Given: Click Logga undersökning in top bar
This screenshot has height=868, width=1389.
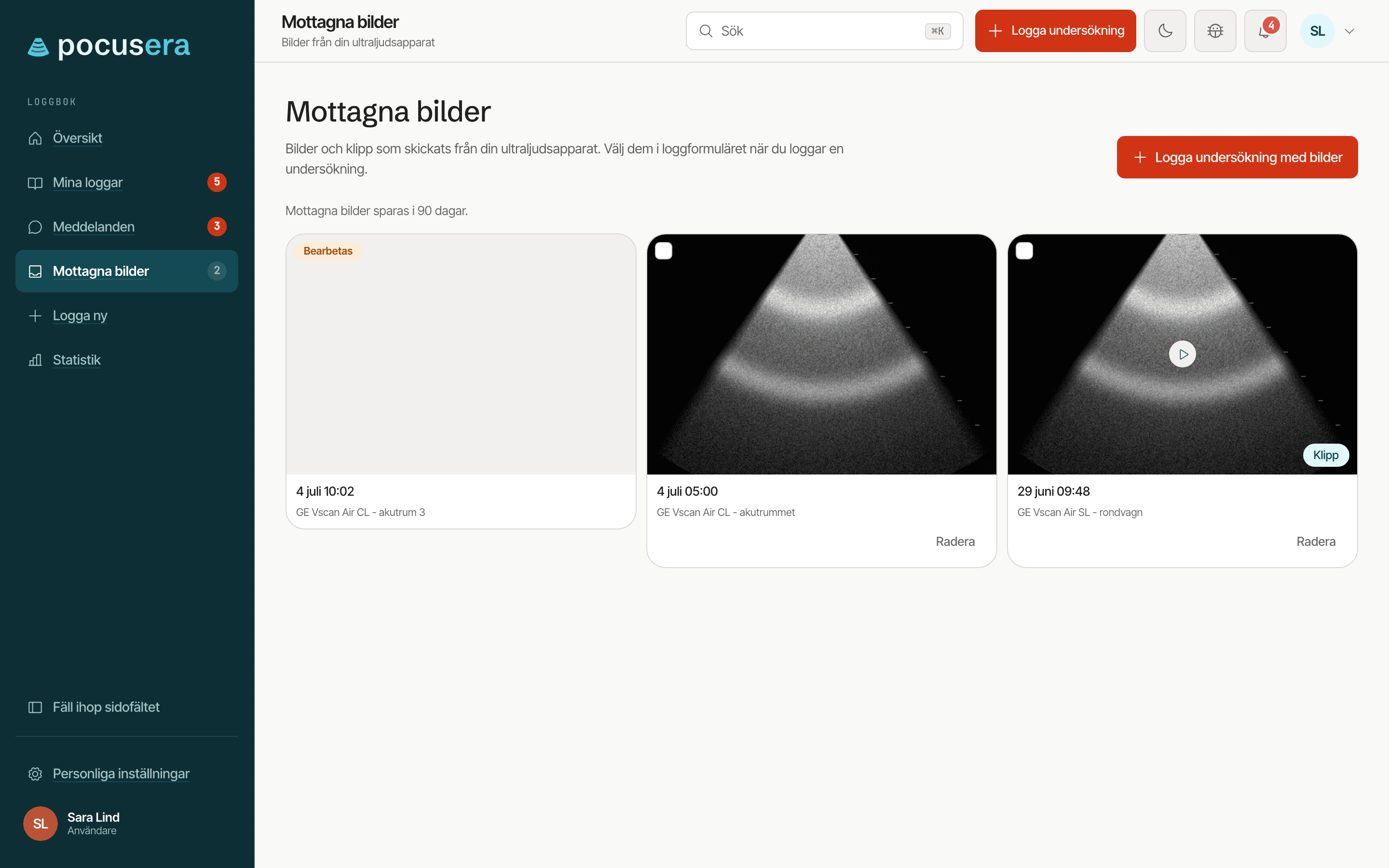Looking at the screenshot, I should click(x=1055, y=31).
